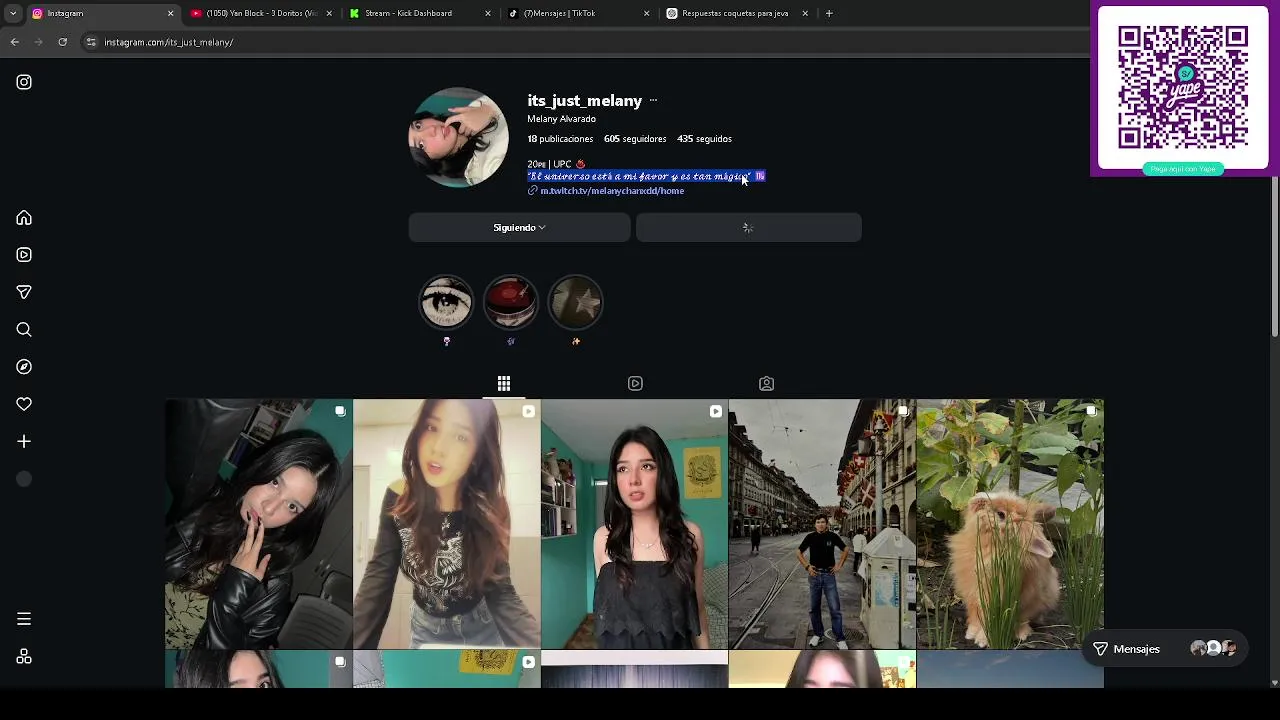Open the red story highlight

[x=511, y=302]
